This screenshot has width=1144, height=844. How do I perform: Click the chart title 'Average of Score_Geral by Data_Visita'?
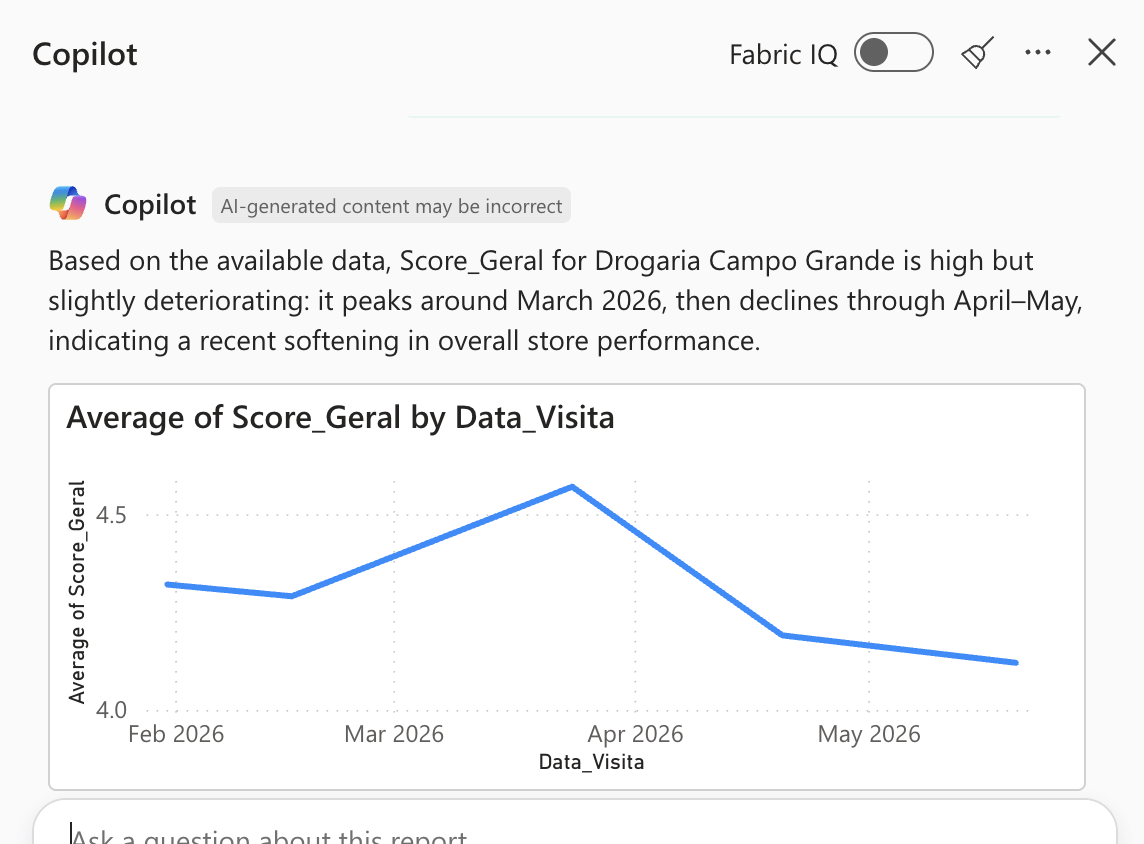point(340,418)
